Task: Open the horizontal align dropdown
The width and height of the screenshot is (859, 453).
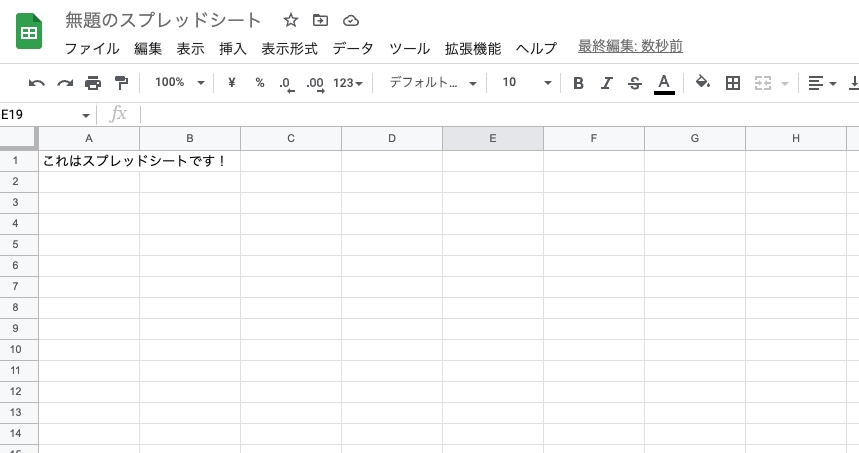Action: pyautogui.click(x=822, y=83)
